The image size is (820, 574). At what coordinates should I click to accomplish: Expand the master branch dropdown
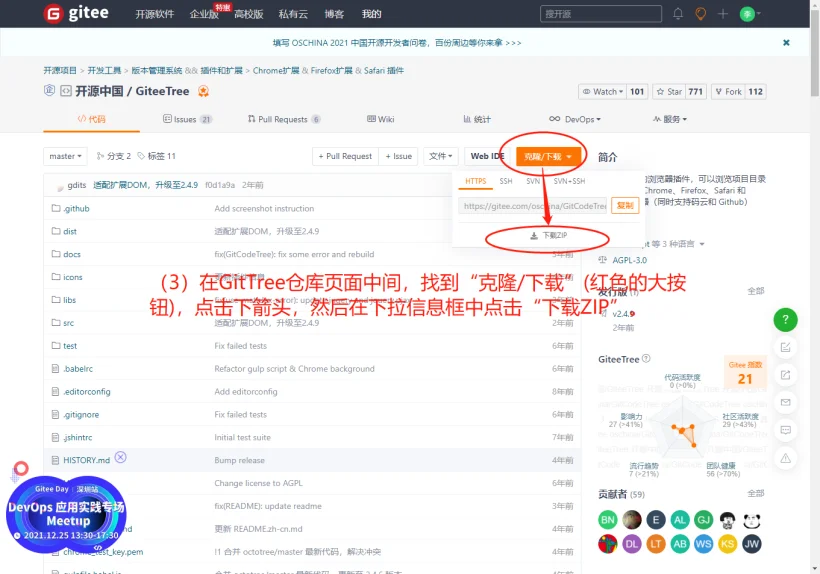tap(65, 156)
